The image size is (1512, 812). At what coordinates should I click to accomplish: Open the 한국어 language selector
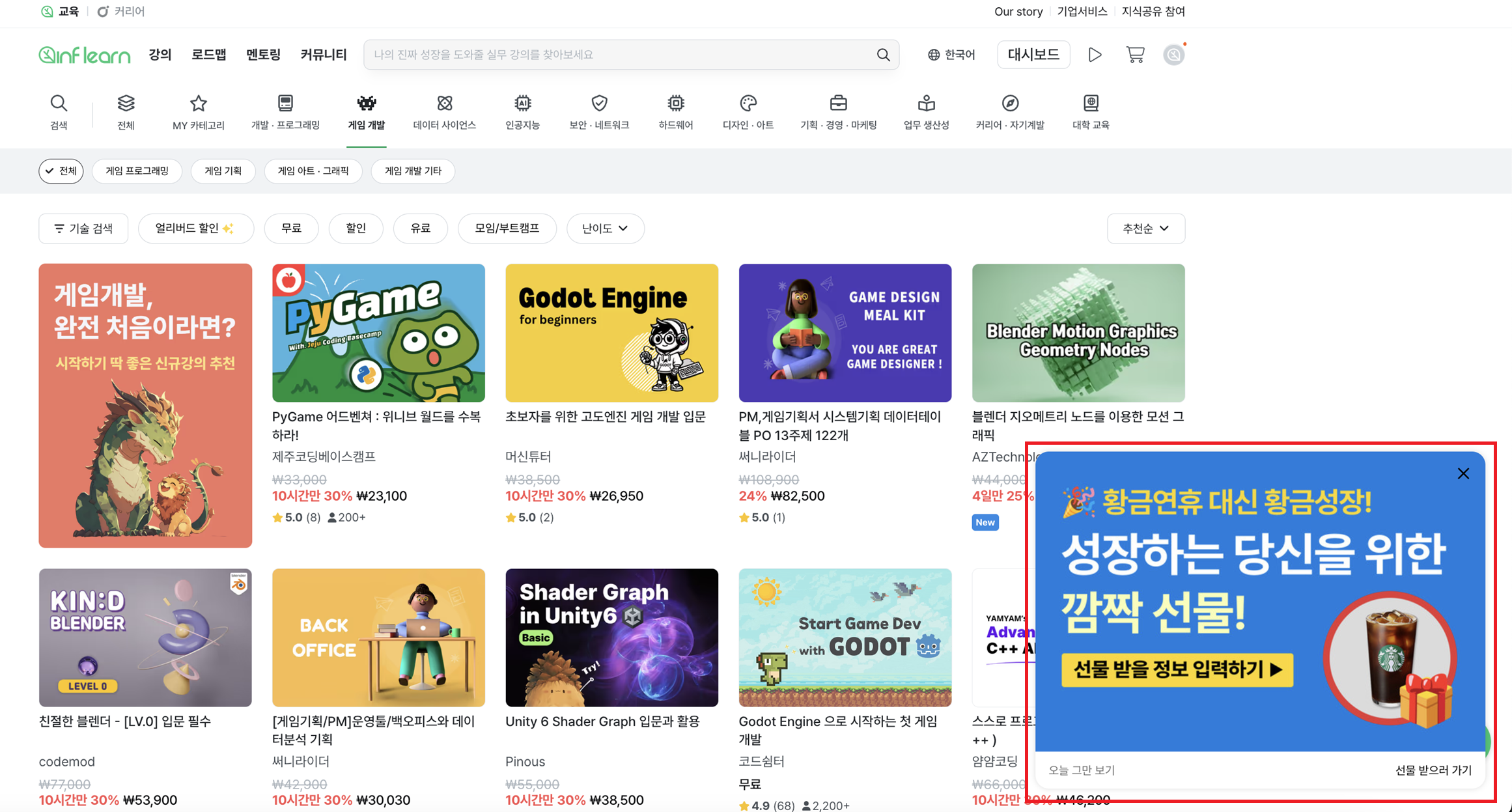click(951, 55)
